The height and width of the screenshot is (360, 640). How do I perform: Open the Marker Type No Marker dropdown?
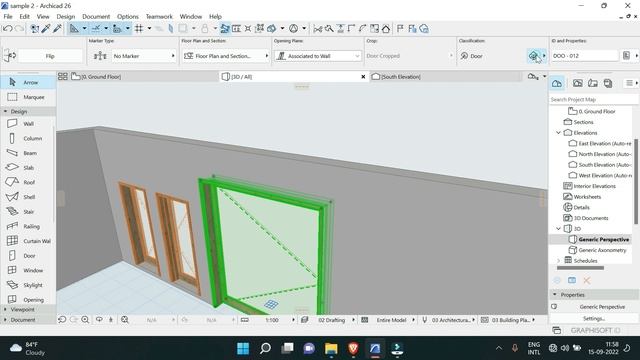pos(144,56)
